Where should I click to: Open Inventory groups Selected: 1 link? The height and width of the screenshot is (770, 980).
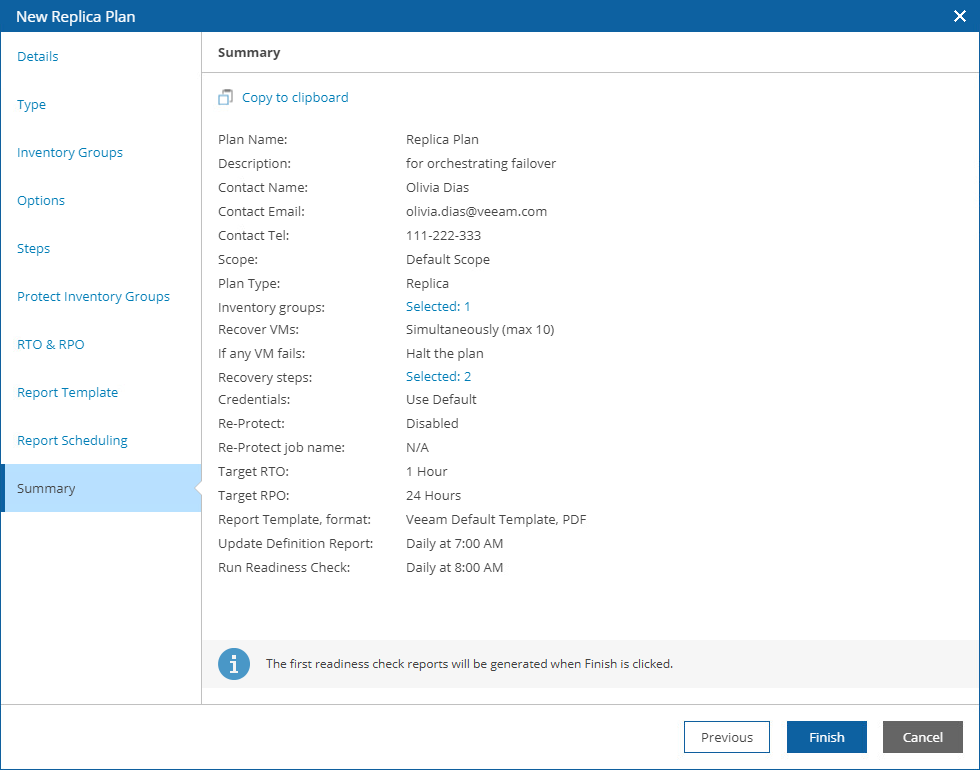coord(438,307)
